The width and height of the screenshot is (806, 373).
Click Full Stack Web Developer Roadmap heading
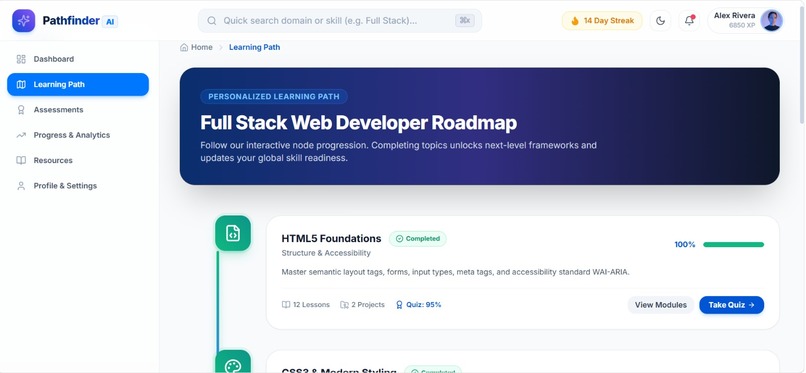(359, 123)
